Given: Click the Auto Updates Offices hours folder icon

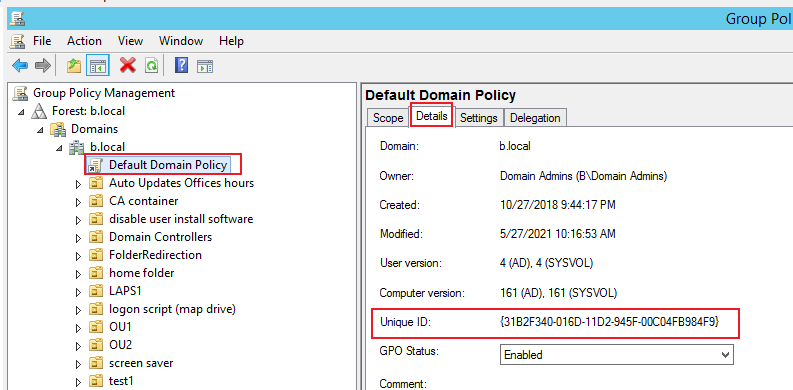Looking at the screenshot, I should pyautogui.click(x=96, y=183).
